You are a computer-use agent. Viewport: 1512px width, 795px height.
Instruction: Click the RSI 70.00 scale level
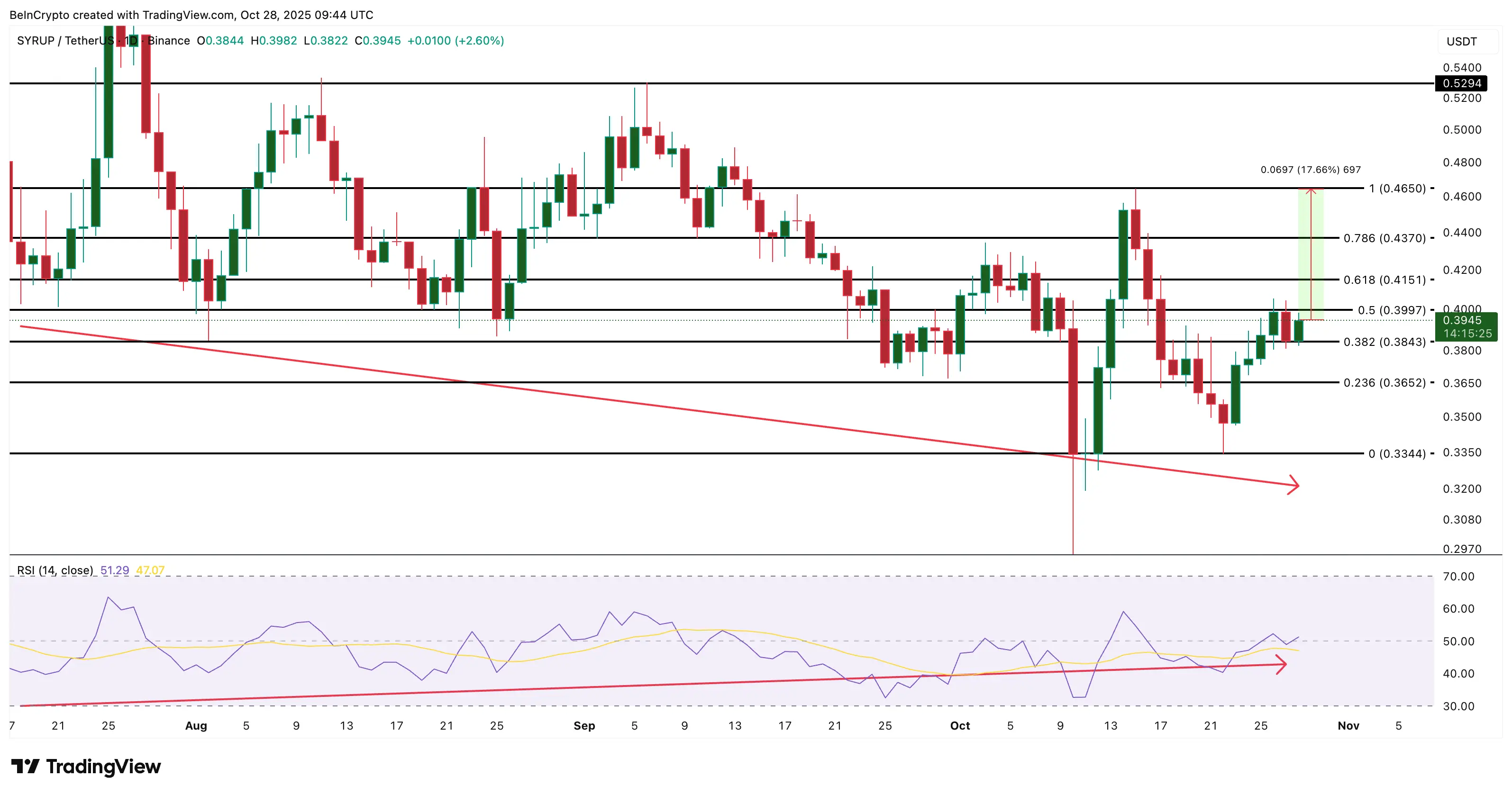pos(1458,576)
